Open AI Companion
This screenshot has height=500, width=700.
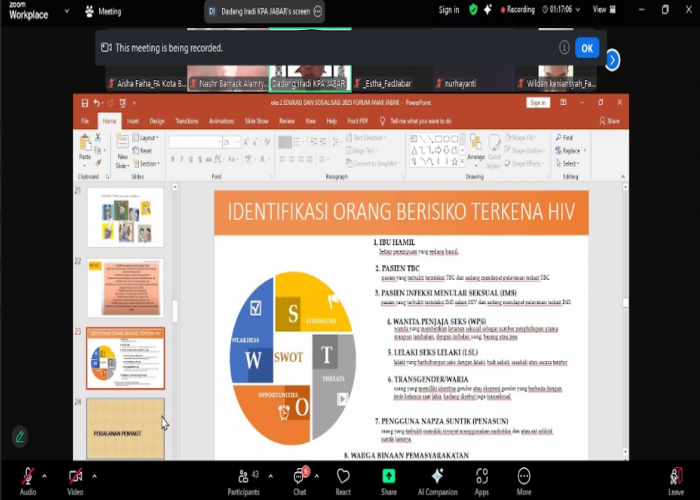(x=436, y=478)
